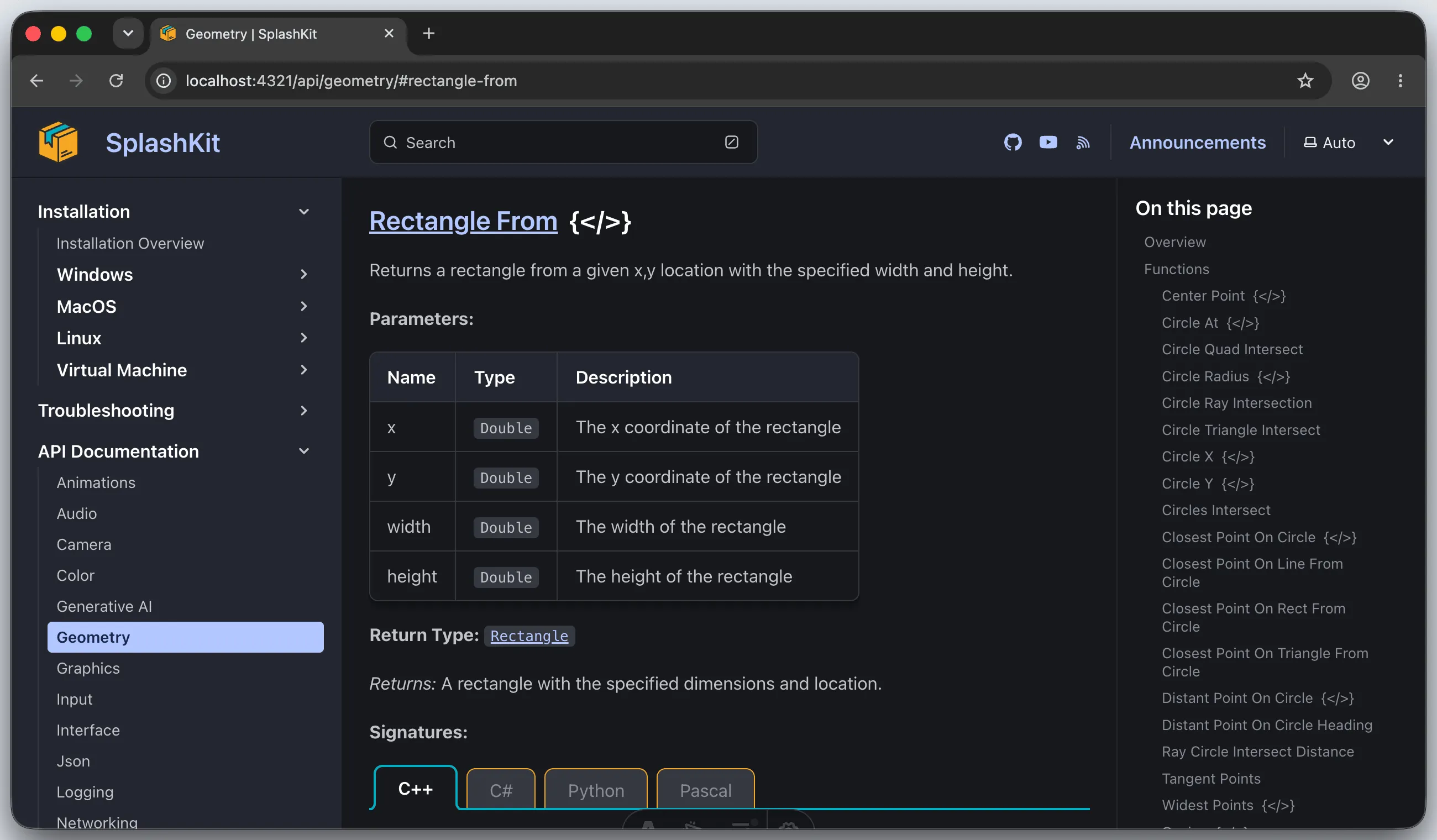The height and width of the screenshot is (840, 1437).
Task: Go back to the previous page
Action: pyautogui.click(x=36, y=81)
